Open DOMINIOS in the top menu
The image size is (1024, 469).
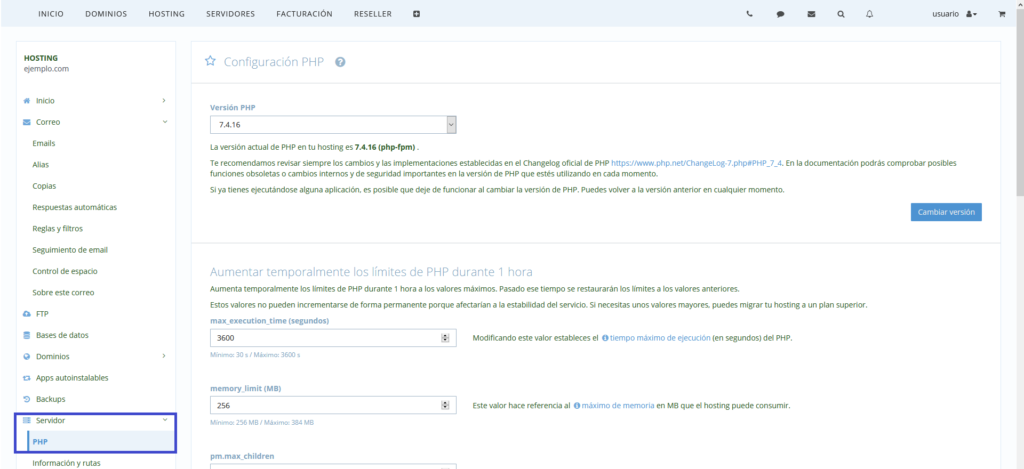tap(106, 14)
